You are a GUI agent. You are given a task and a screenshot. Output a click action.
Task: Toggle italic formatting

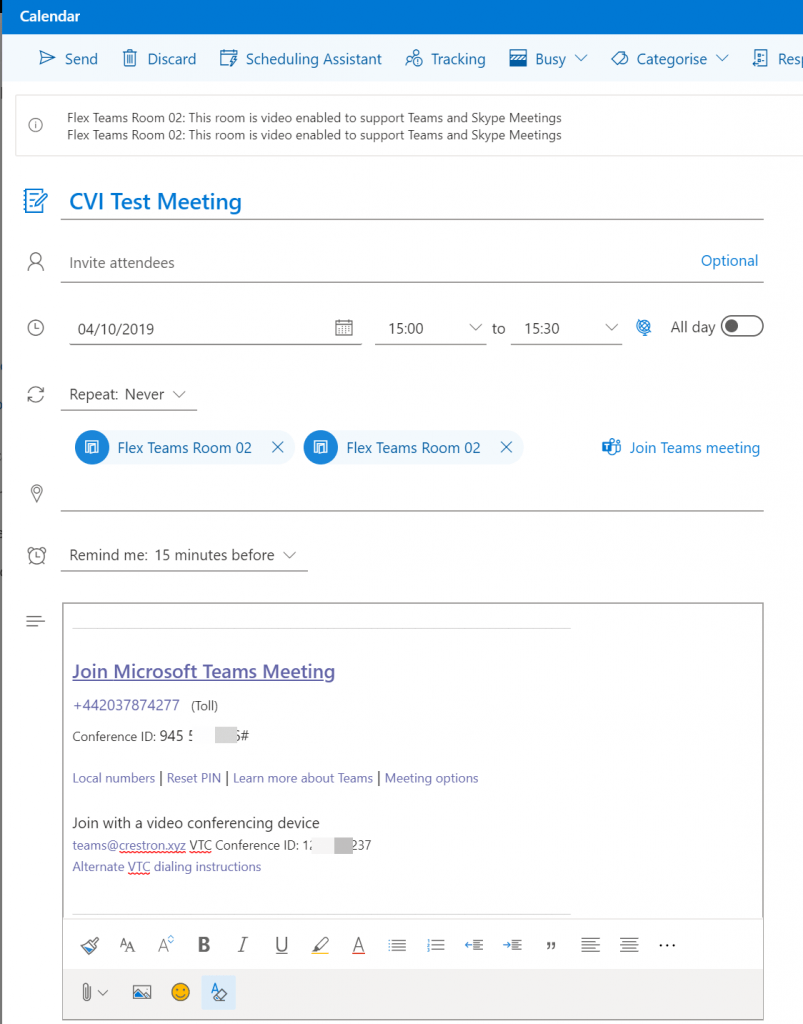[242, 945]
